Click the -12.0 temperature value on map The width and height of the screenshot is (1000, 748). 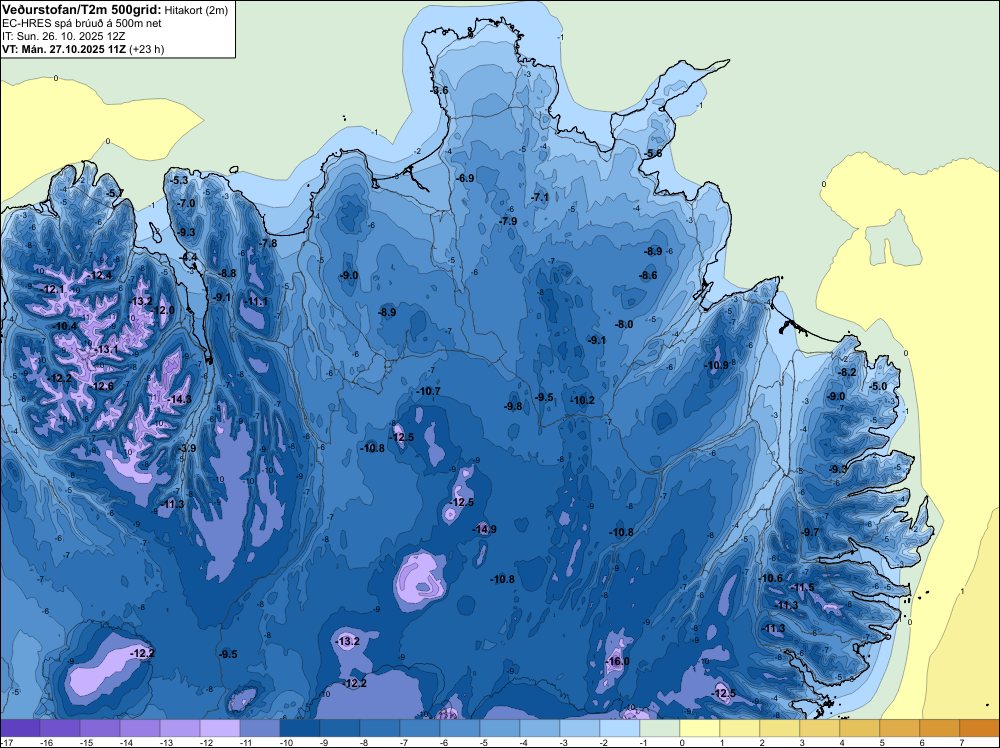point(163,311)
